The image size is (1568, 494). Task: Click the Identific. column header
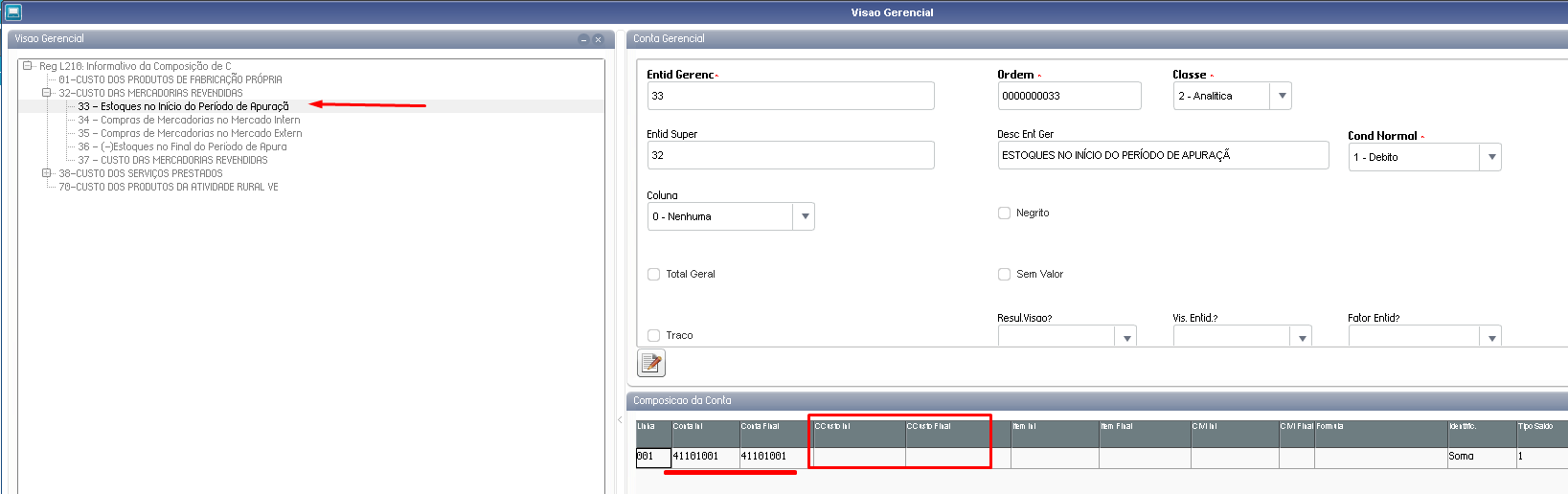click(1483, 434)
